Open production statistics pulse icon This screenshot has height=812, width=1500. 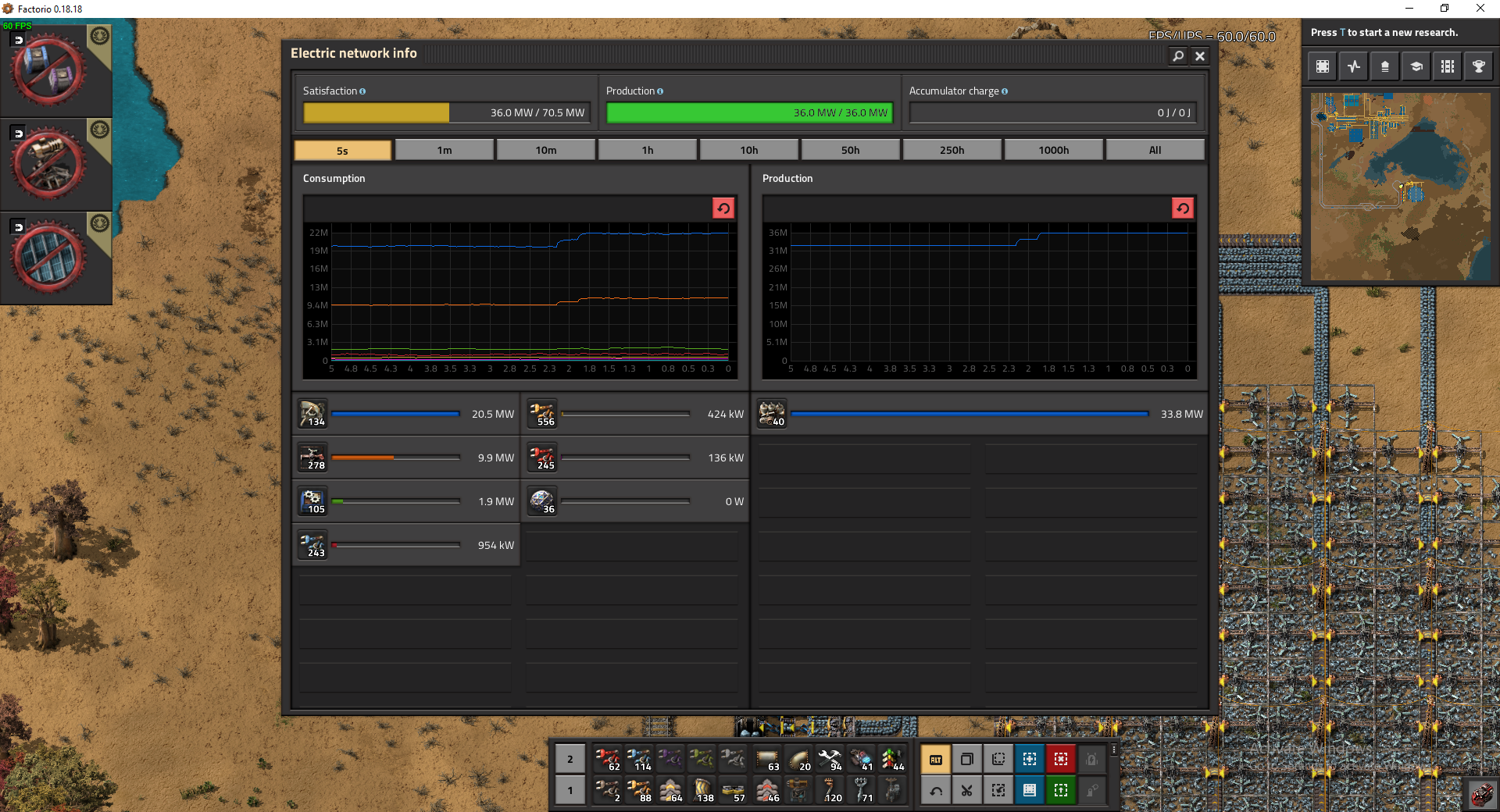point(1354,66)
